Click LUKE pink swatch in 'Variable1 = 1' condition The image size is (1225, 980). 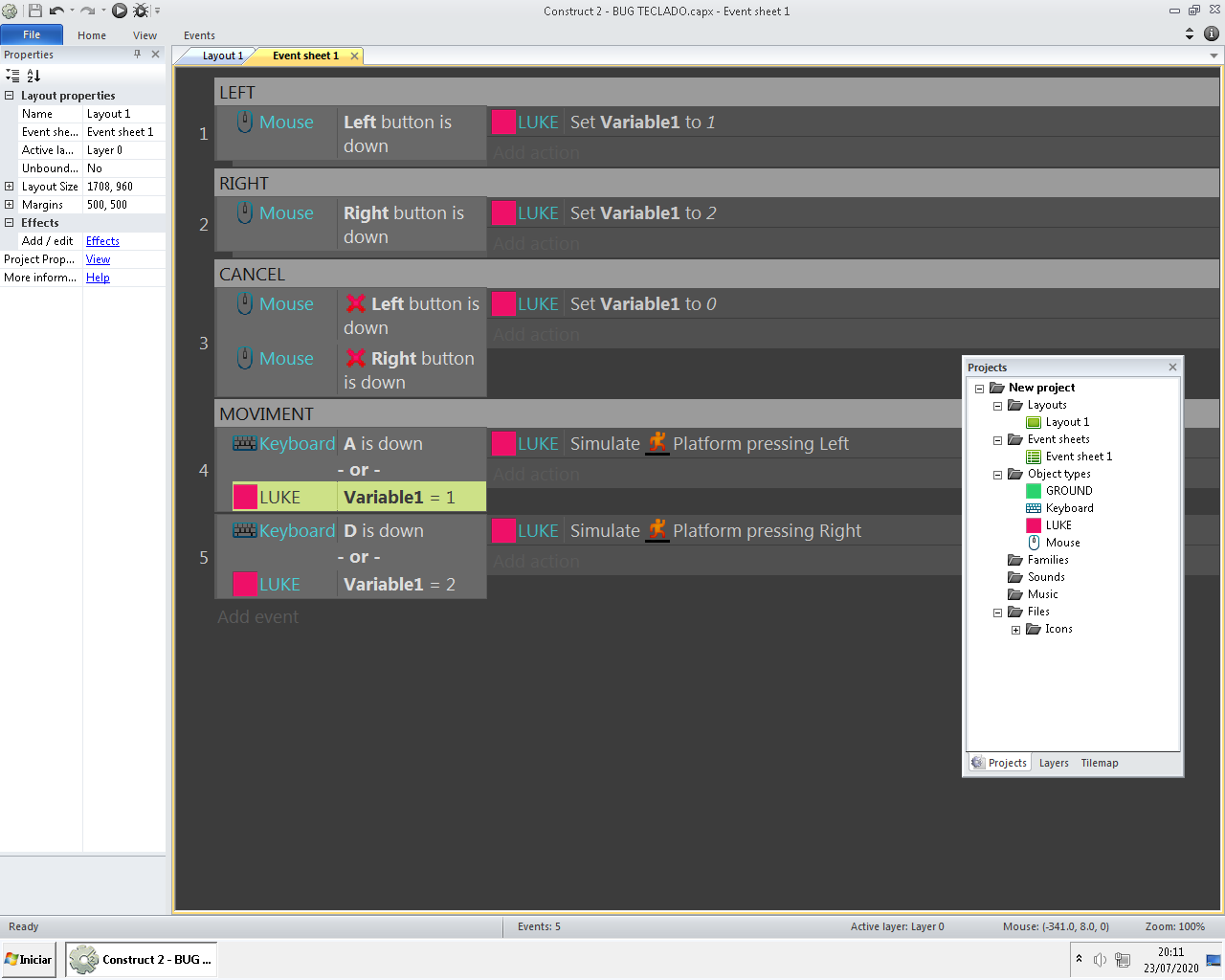(x=245, y=497)
